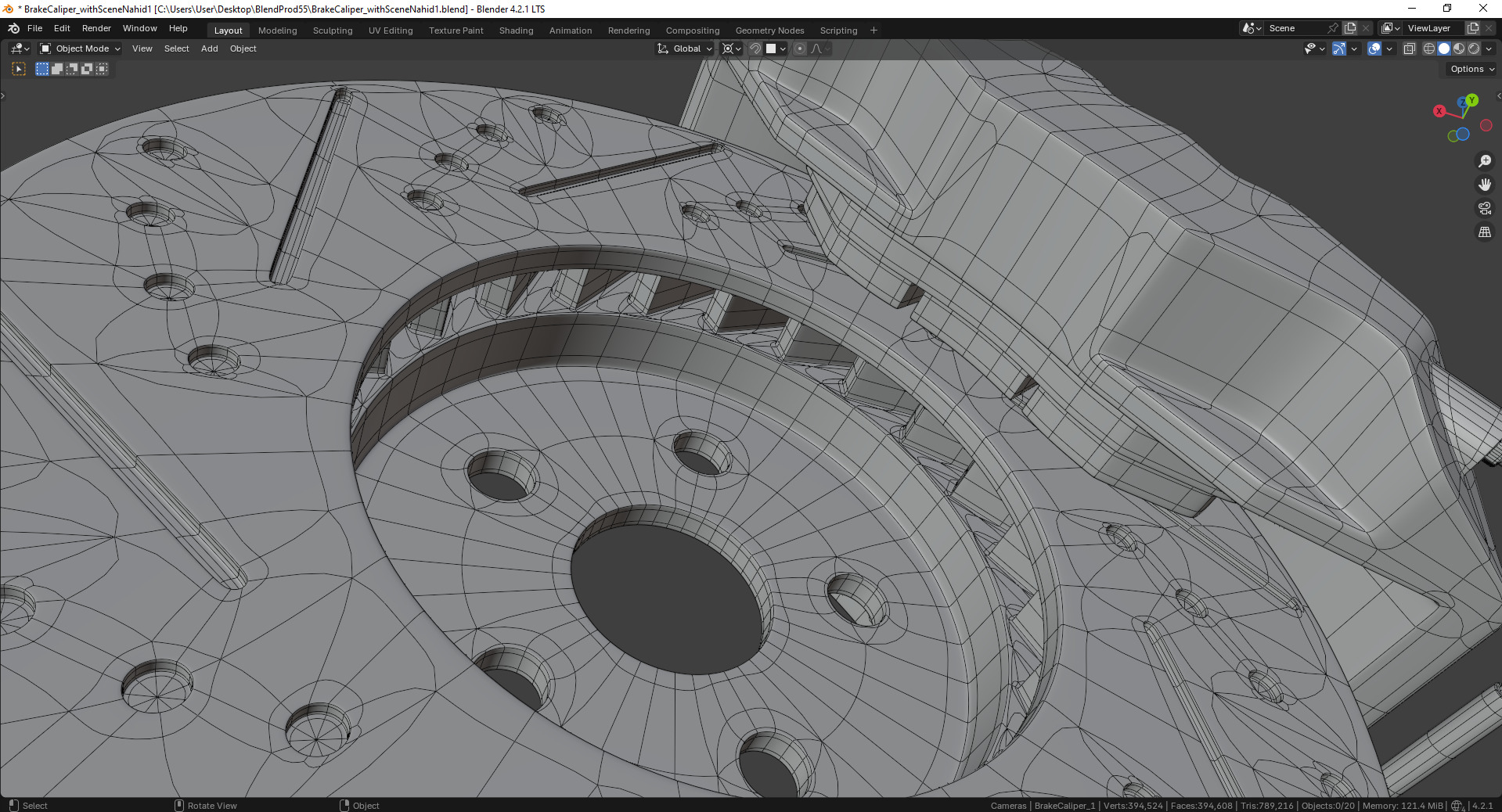The image size is (1502, 812).
Task: Pin the scene to workspace
Action: 1333,28
